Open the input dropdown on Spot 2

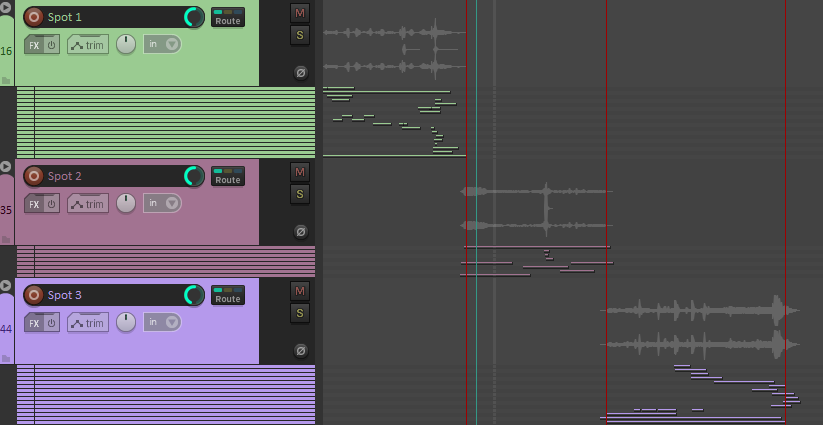(x=162, y=204)
